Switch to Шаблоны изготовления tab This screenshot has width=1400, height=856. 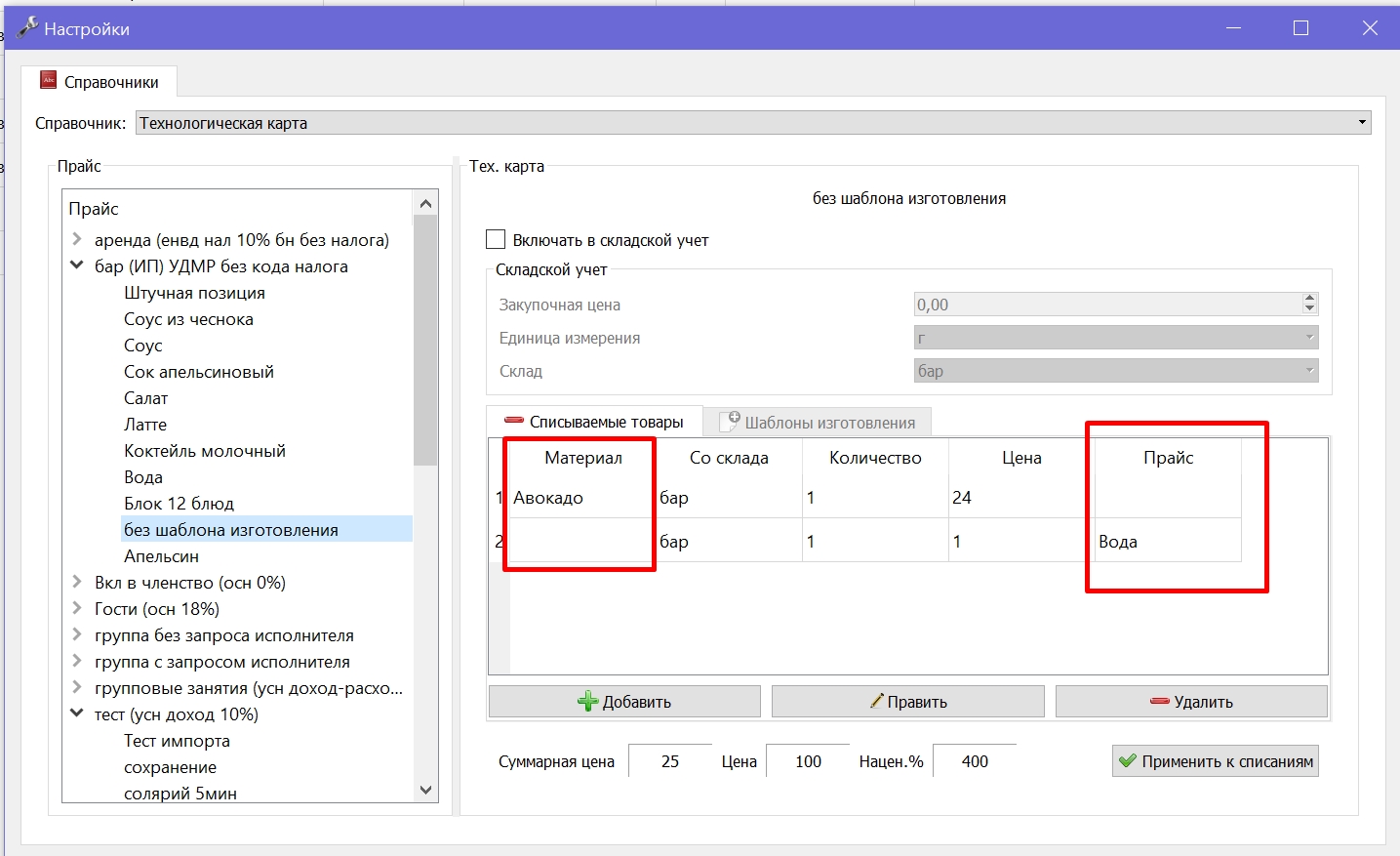819,423
